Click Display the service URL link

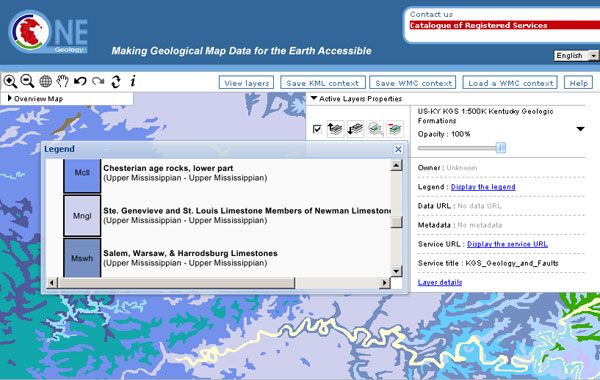click(x=507, y=244)
